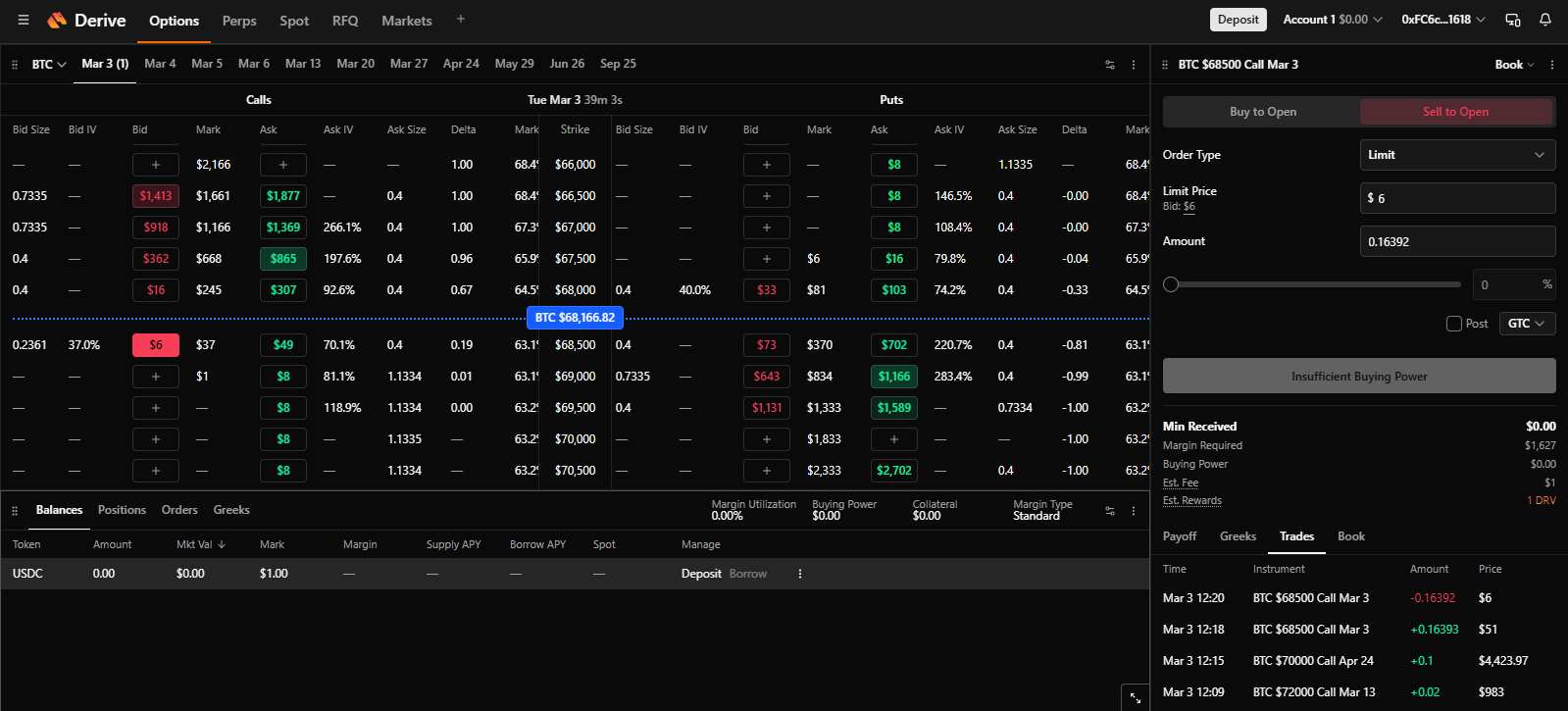This screenshot has width=1568, height=711.
Task: Open wallet 0xFC6c...1618 dropdown
Action: click(x=1442, y=20)
